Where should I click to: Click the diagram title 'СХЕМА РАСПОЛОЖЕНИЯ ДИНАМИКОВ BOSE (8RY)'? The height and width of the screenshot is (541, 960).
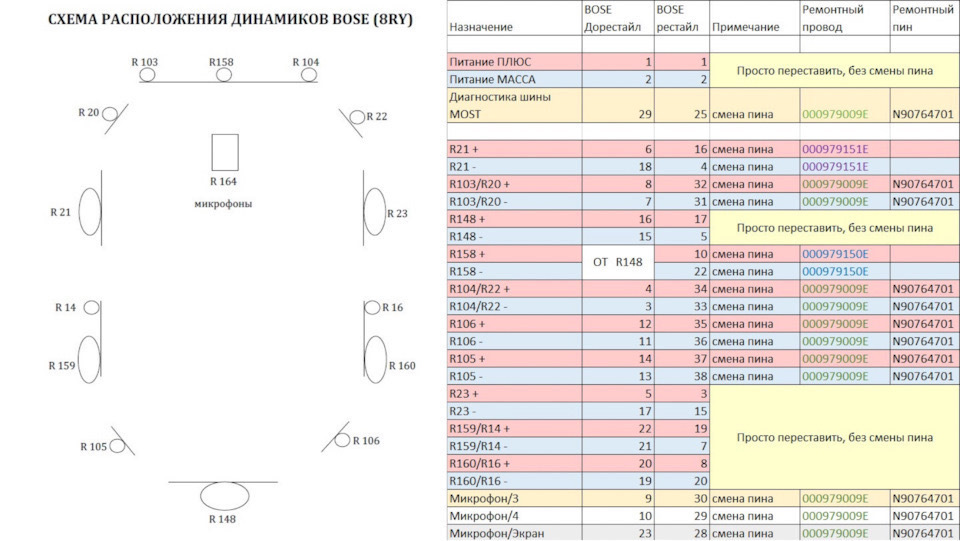click(230, 20)
